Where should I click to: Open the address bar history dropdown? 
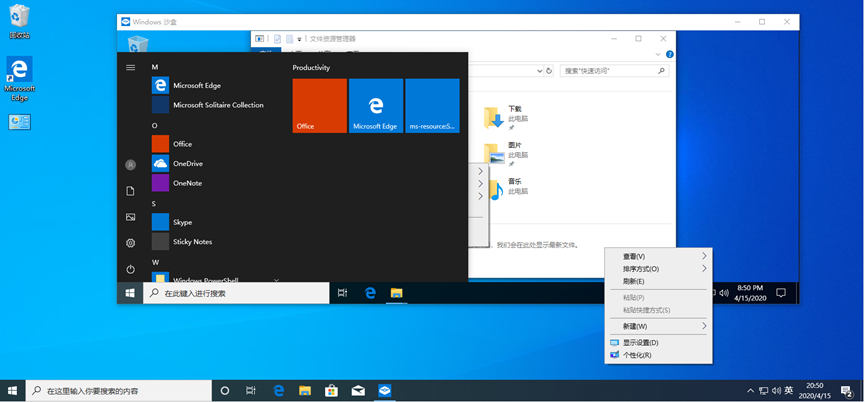point(540,71)
